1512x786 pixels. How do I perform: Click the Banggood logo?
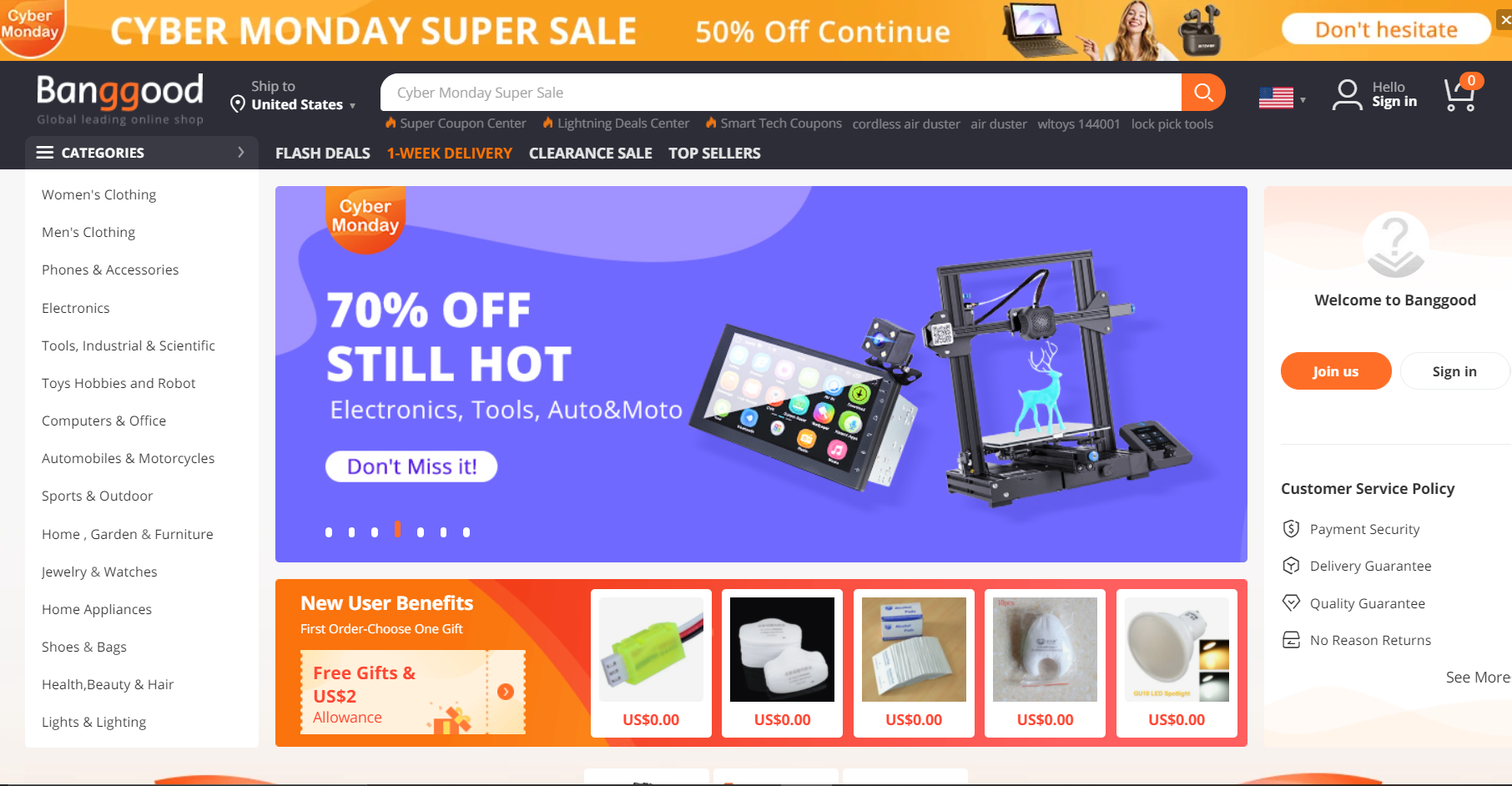point(120,98)
